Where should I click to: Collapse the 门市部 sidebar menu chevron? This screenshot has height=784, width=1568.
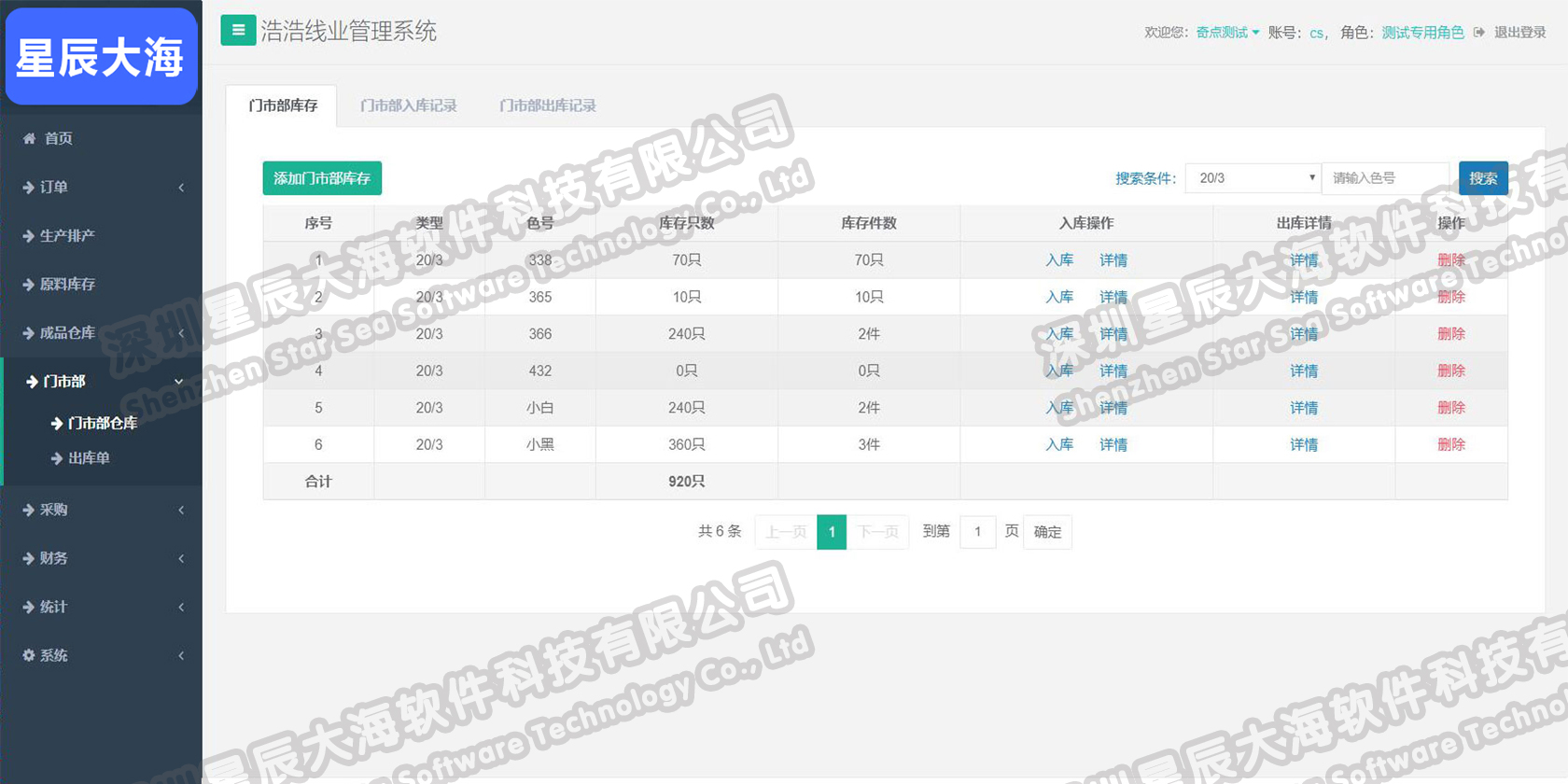click(179, 382)
